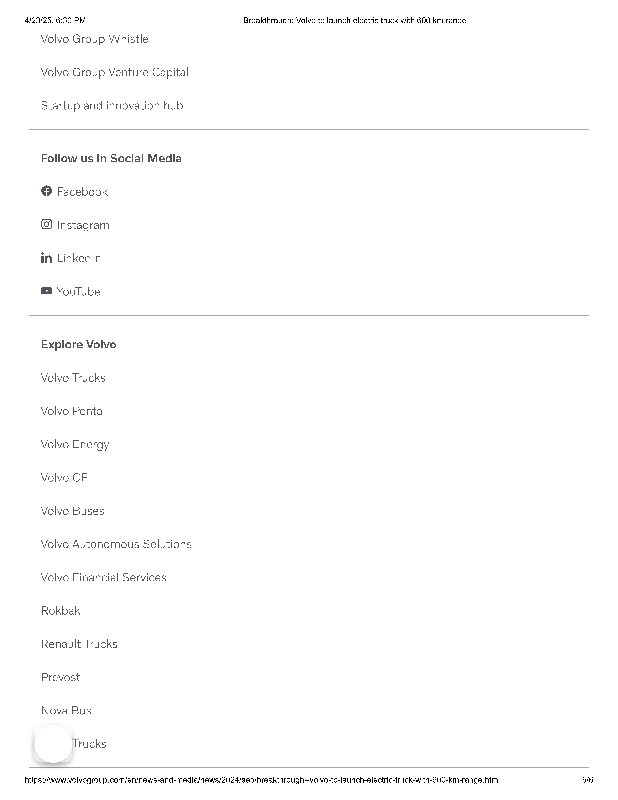Select the Volvo CE link
This screenshot has height=800, width=618.
64,478
